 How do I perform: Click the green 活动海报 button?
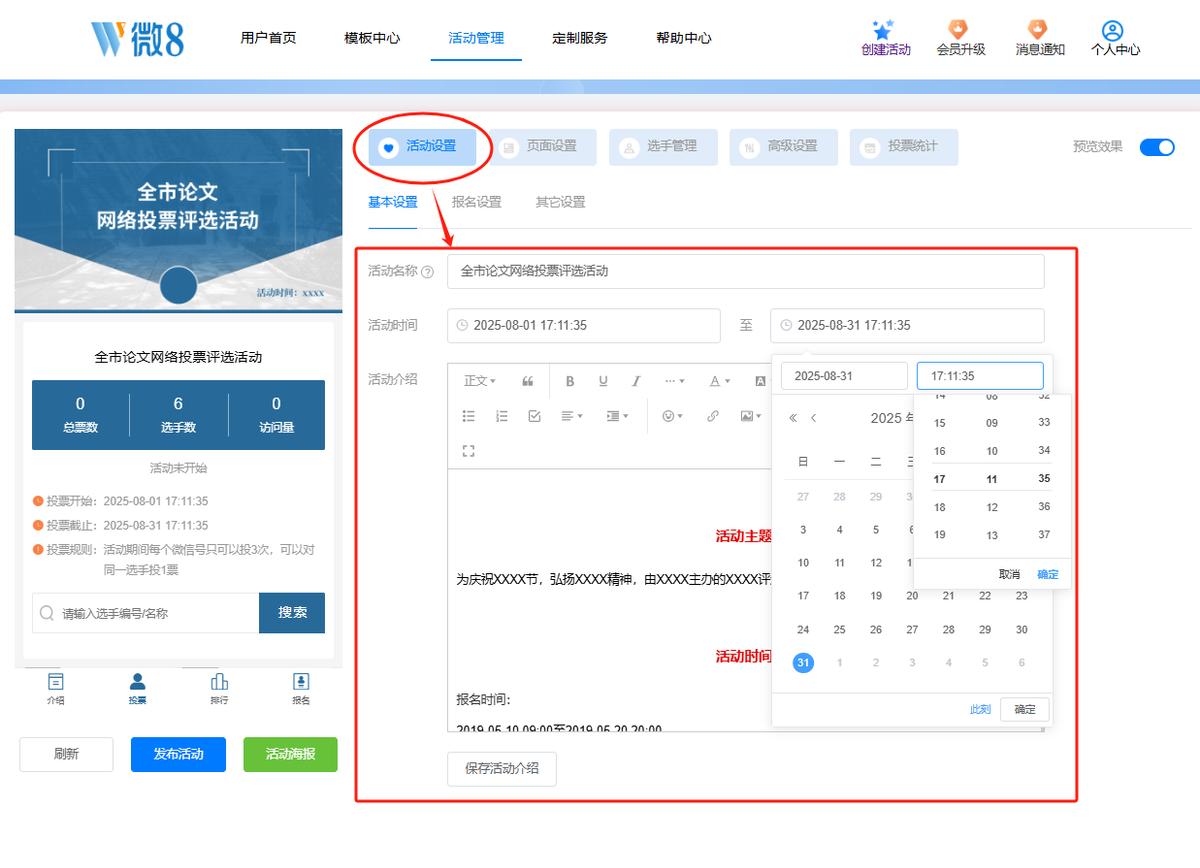click(290, 755)
